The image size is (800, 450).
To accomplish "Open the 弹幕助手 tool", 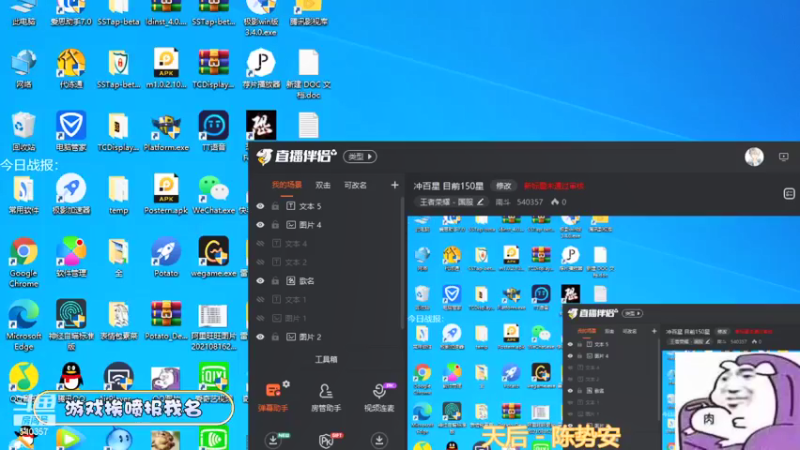I will coord(273,396).
